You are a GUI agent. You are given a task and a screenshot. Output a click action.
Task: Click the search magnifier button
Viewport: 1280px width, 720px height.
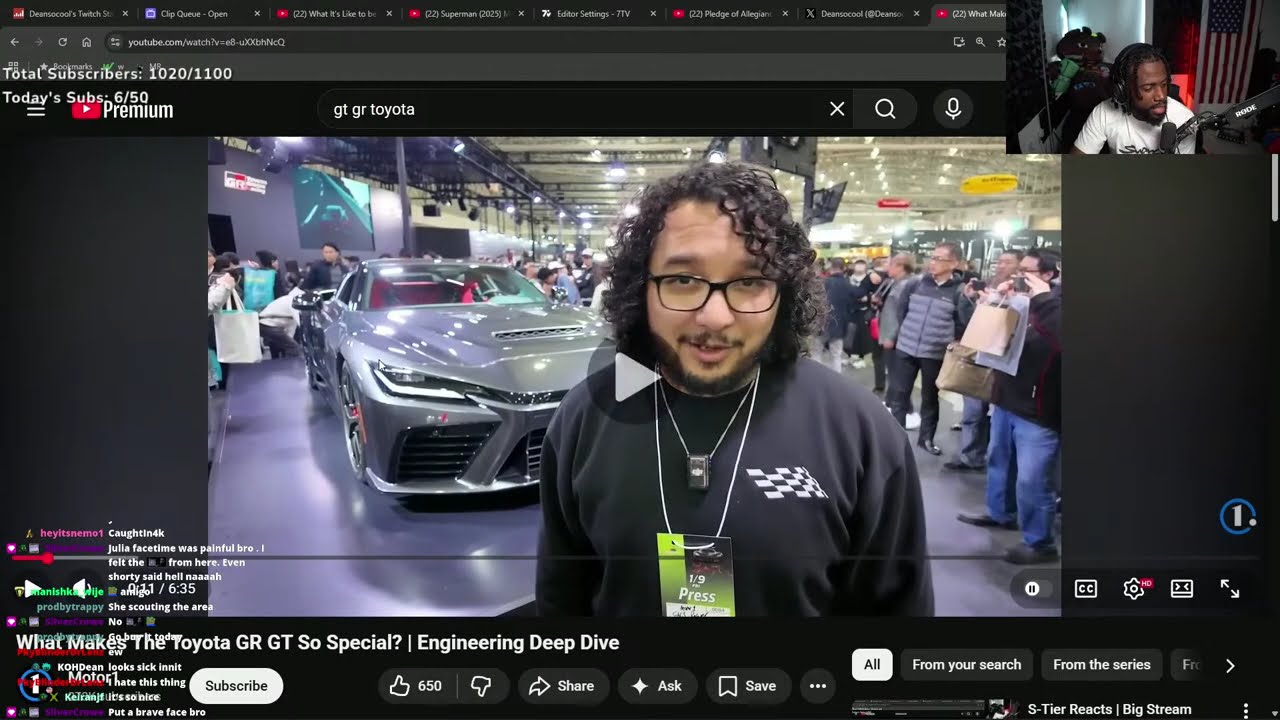click(x=885, y=109)
